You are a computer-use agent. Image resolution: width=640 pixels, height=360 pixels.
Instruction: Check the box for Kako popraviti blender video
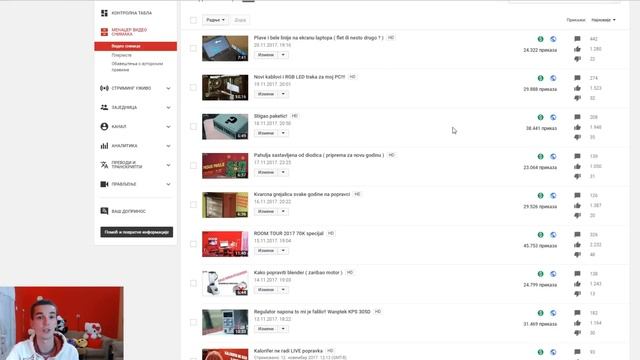point(193,283)
